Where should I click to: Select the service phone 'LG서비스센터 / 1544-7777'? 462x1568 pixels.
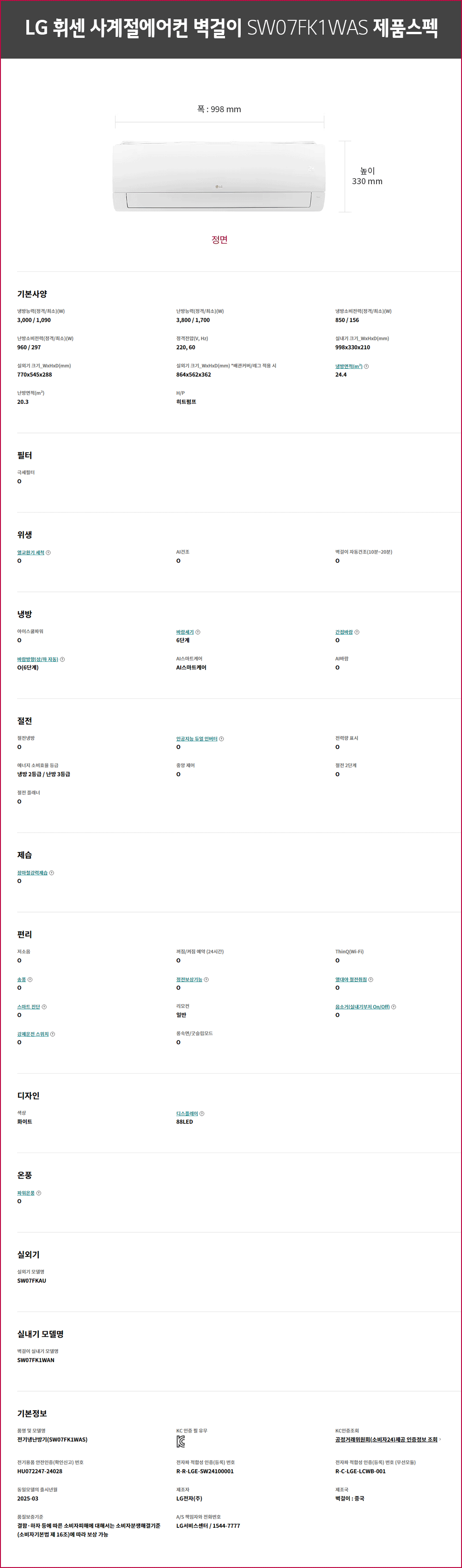pyautogui.click(x=208, y=1526)
